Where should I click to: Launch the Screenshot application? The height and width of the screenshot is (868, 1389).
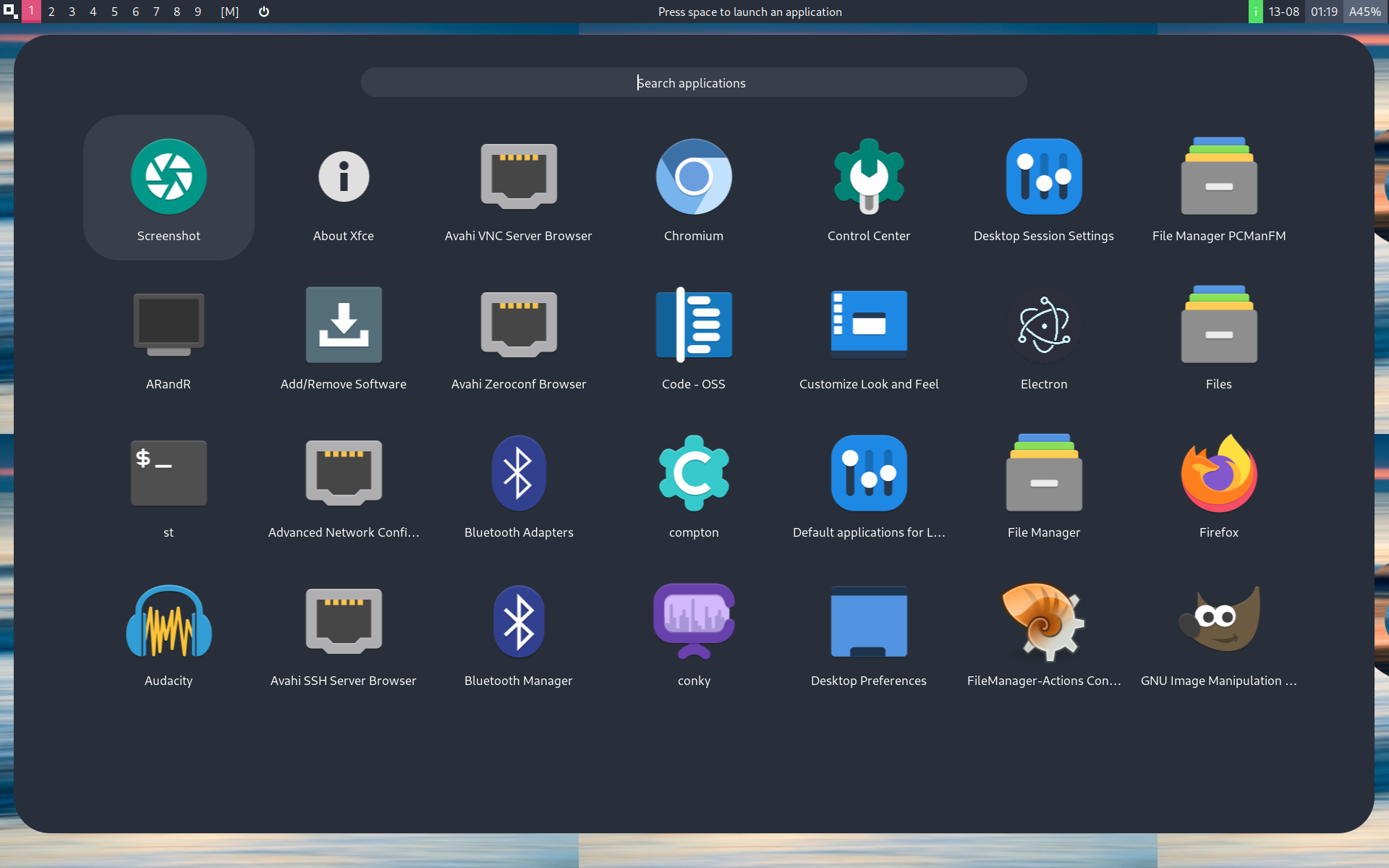pos(169,188)
